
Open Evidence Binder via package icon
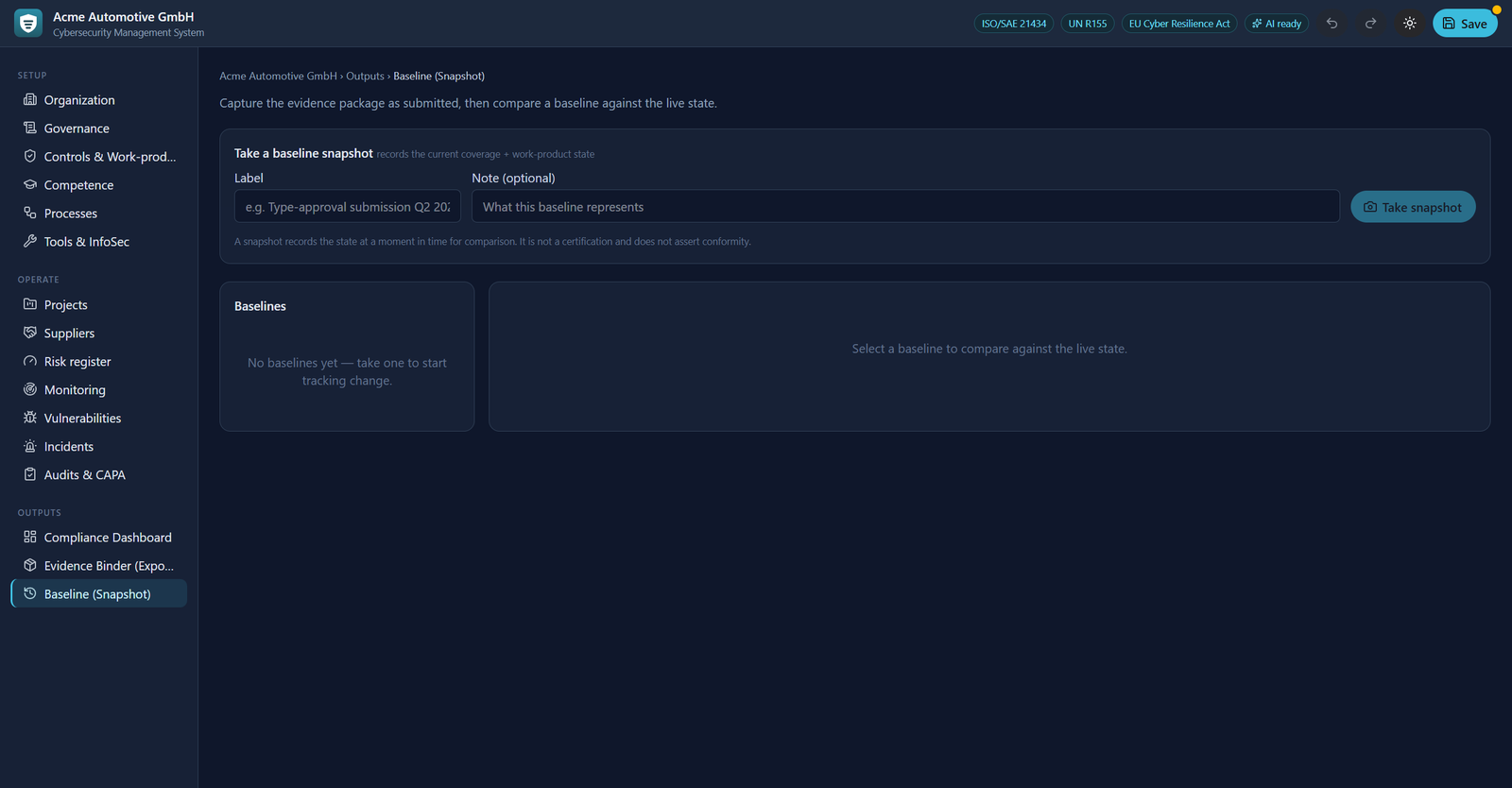tap(30, 565)
